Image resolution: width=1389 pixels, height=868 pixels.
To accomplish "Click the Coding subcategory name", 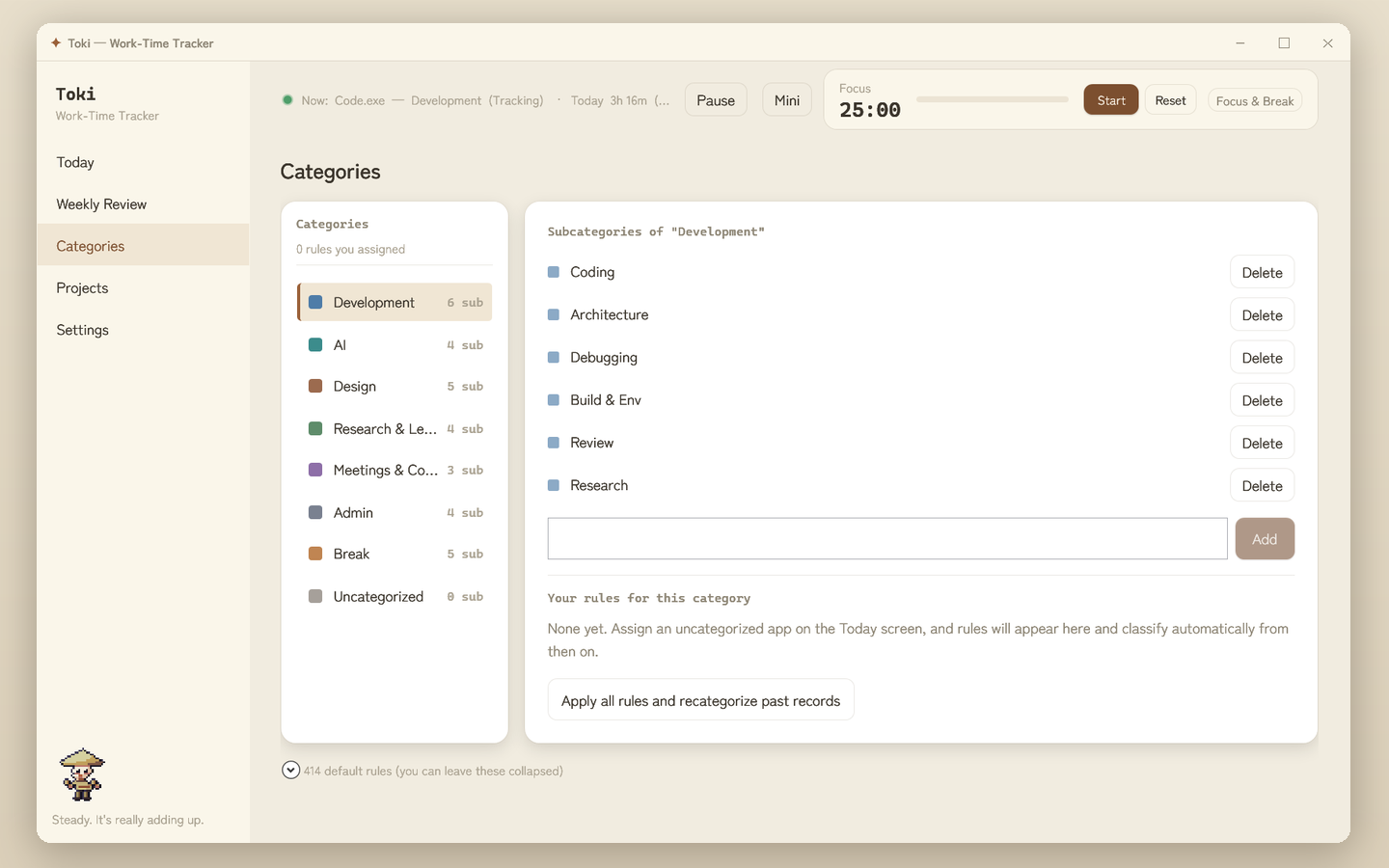I will click(592, 272).
